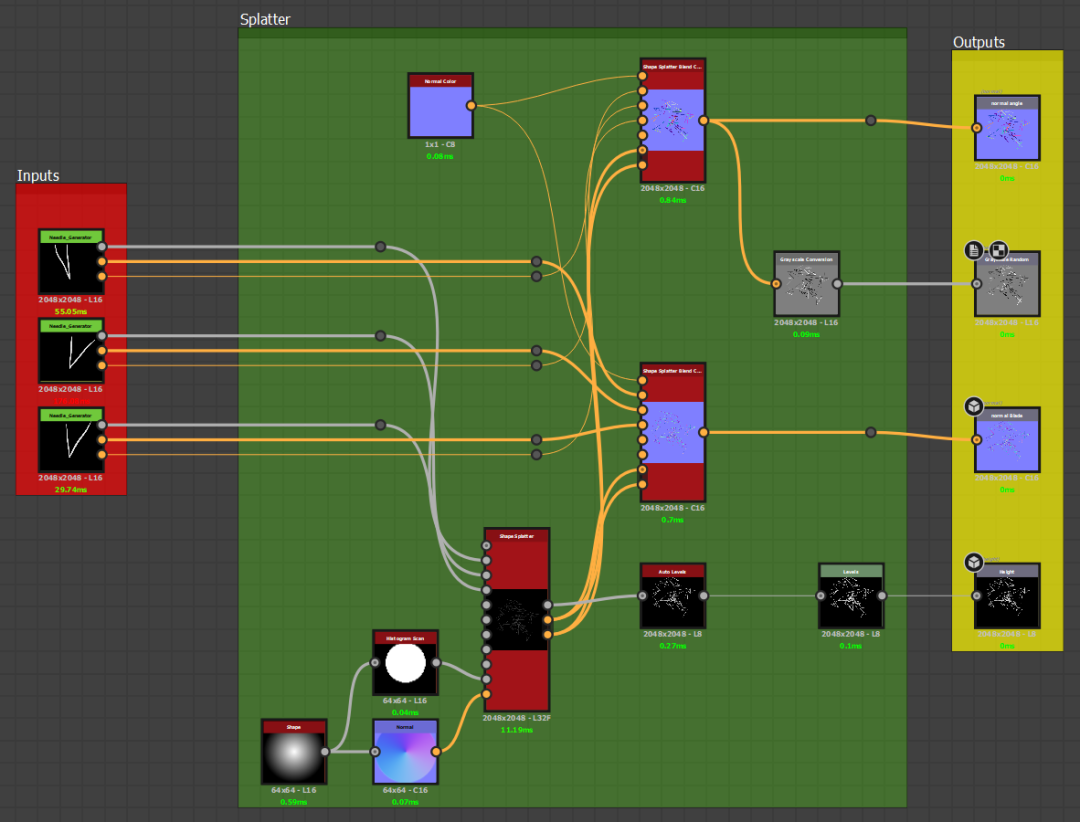Click the document badge on Grayscale Random output
1080x822 pixels.
973,250
